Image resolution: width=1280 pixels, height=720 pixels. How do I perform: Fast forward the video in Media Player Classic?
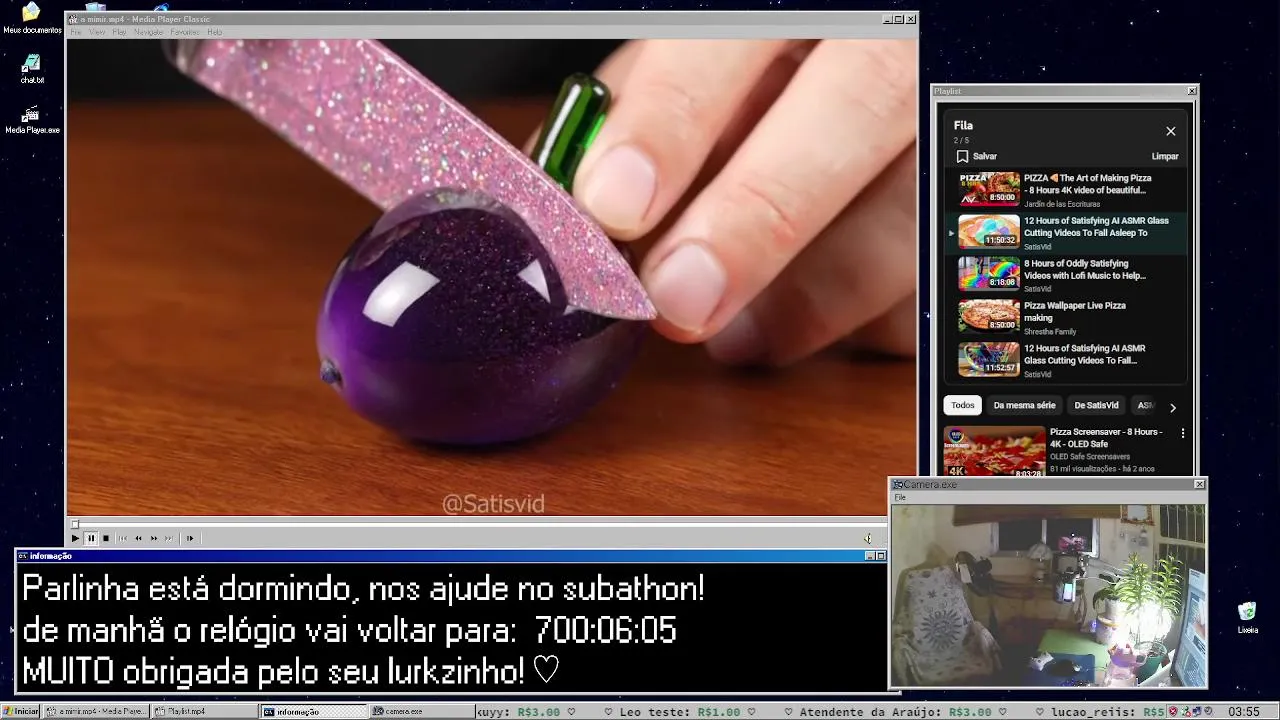click(154, 538)
